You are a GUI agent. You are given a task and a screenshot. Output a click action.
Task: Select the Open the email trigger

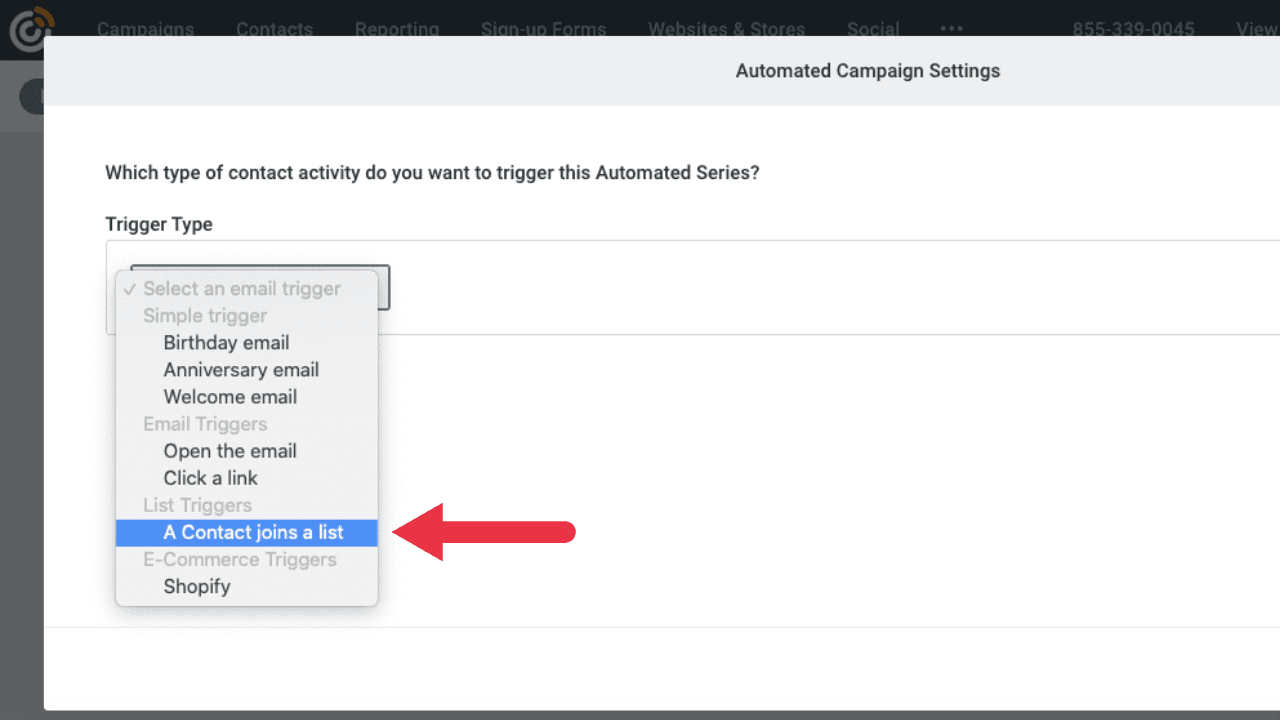tap(230, 451)
